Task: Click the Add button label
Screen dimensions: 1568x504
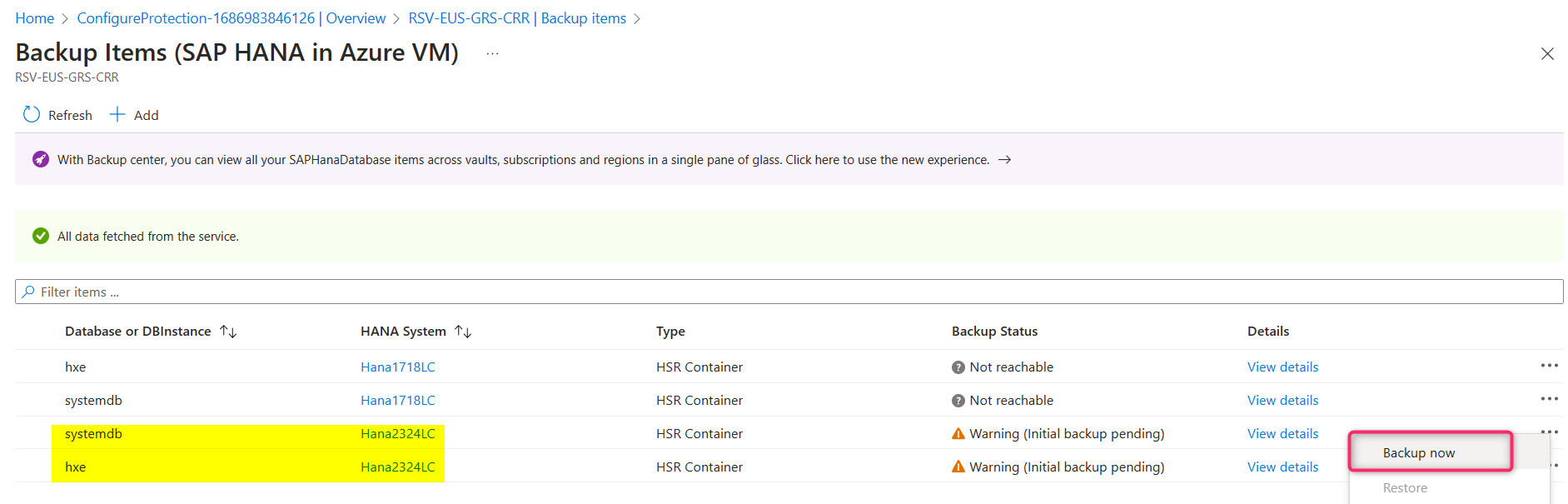Action: coord(147,116)
